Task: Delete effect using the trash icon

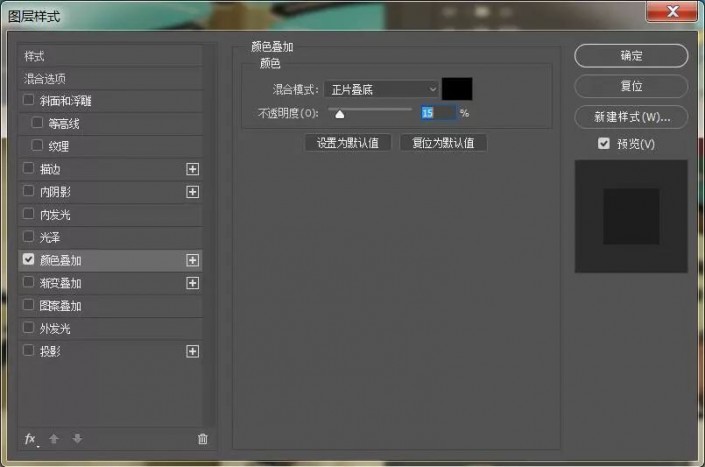Action: pos(203,439)
